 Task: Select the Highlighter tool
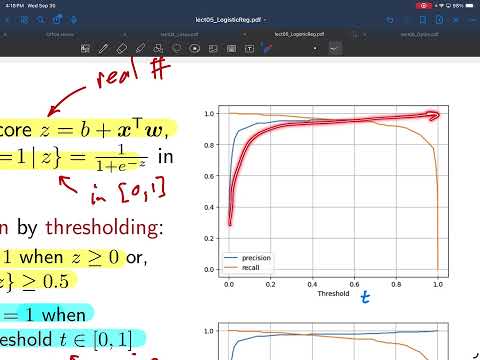(140, 49)
